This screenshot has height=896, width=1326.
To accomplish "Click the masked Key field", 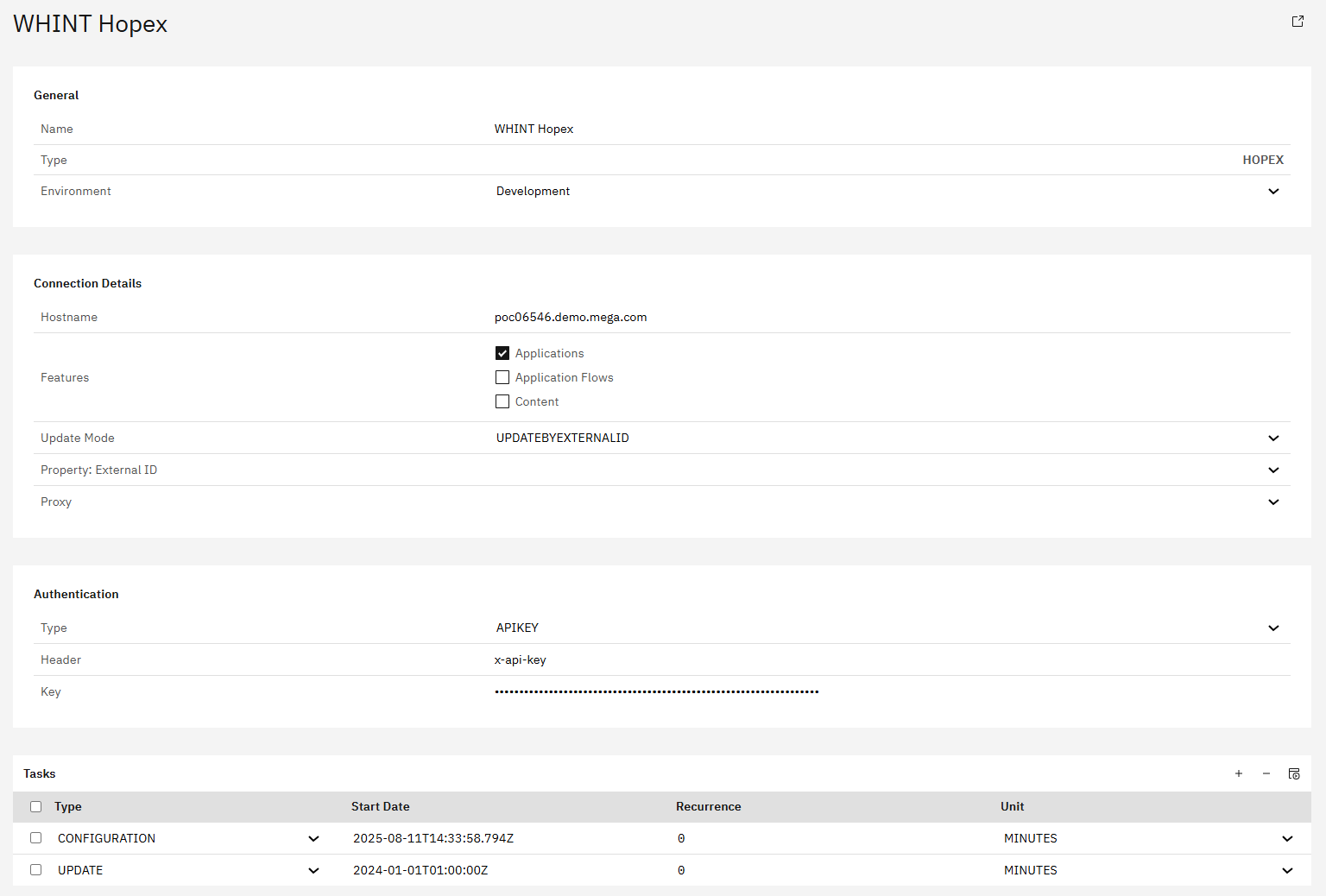I will [890, 691].
